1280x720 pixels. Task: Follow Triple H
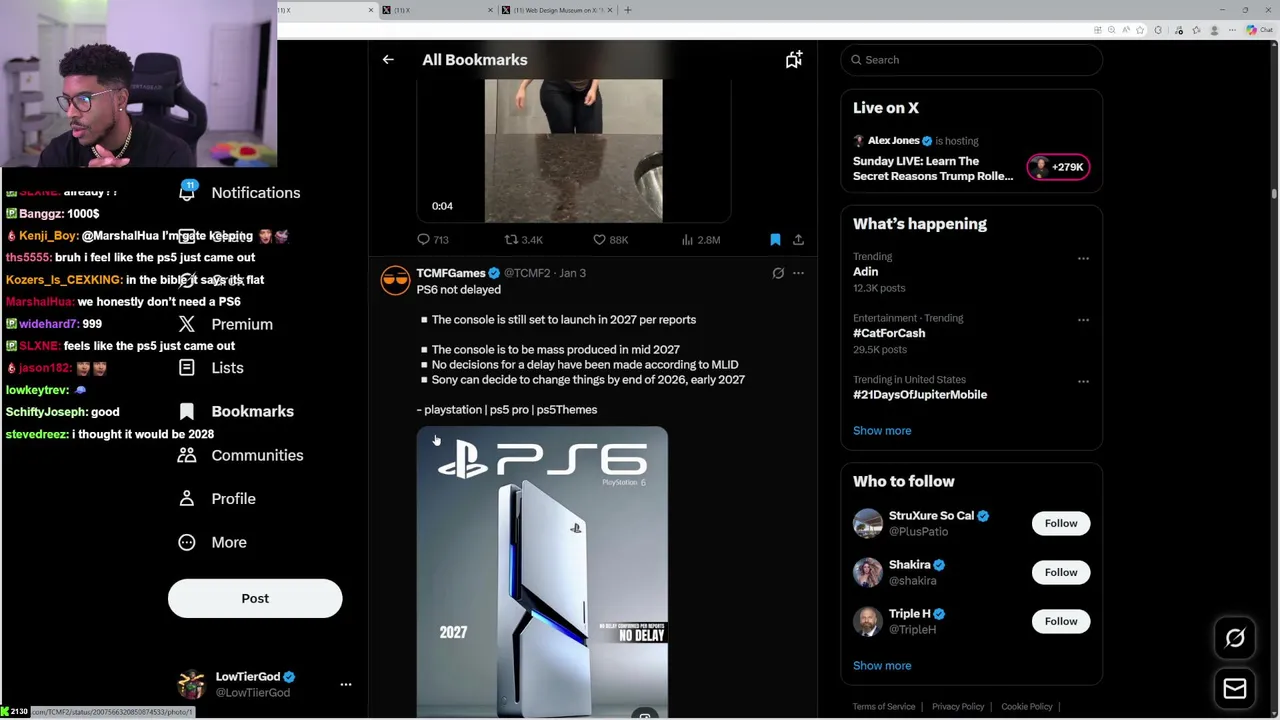click(1061, 621)
